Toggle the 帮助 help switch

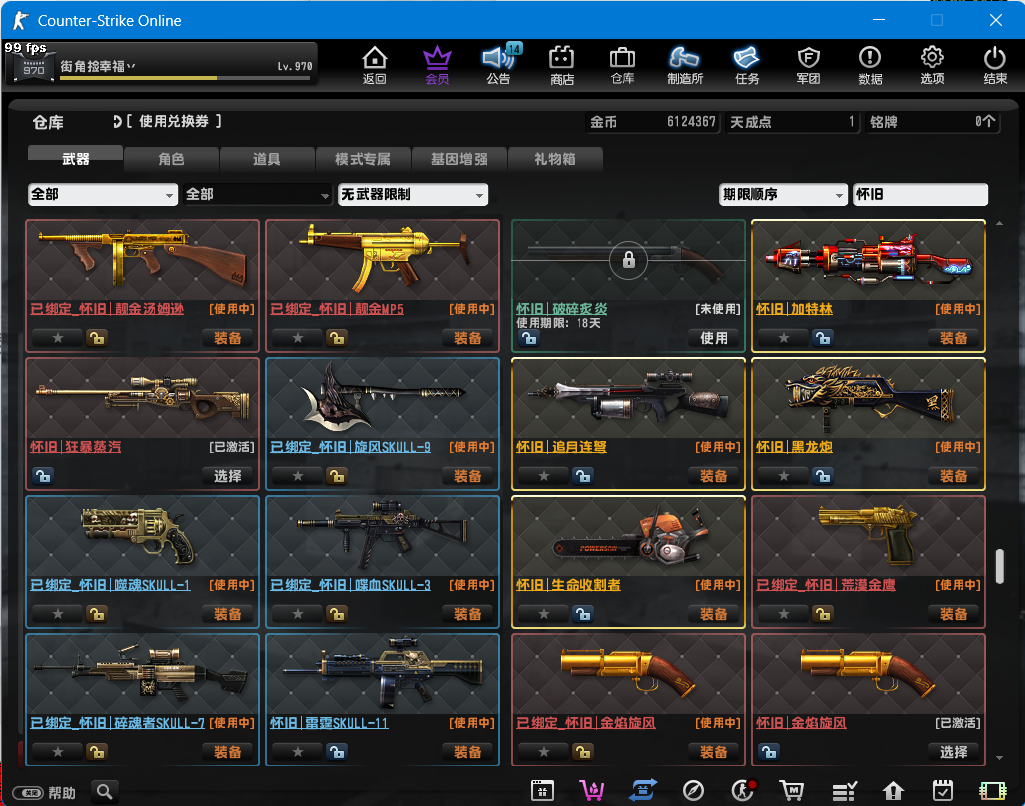click(x=29, y=793)
